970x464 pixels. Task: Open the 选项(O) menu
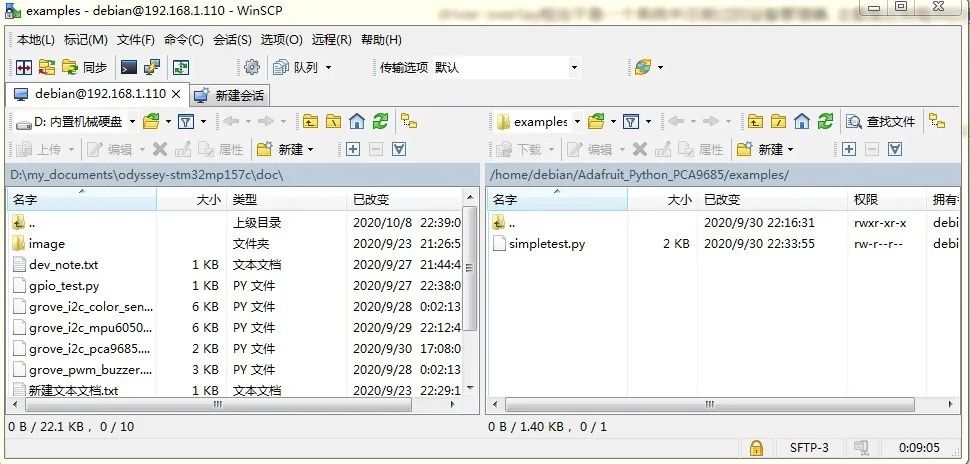click(x=281, y=40)
